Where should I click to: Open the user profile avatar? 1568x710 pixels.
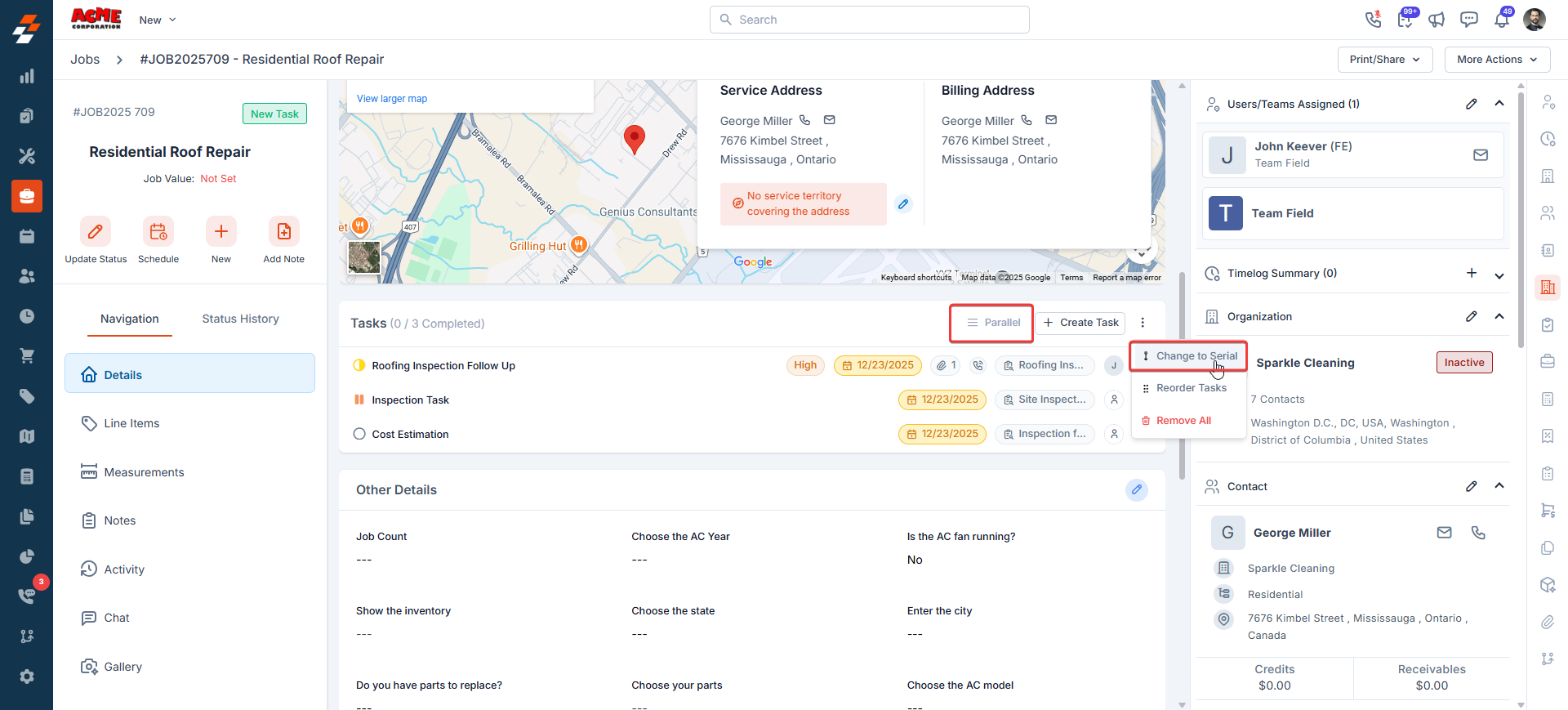pos(1535,20)
